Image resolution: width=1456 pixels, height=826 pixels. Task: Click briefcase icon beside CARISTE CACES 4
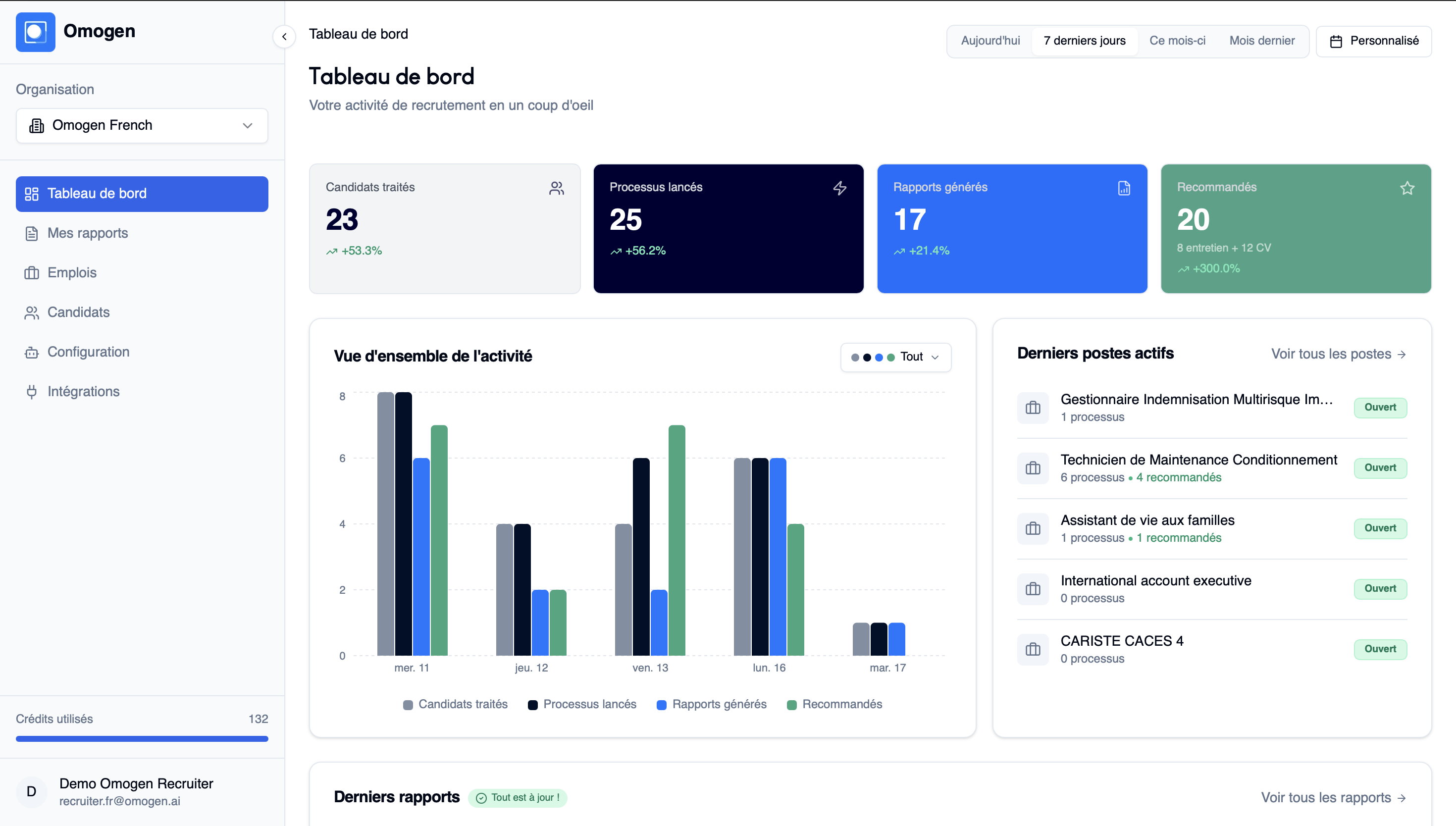tap(1033, 649)
